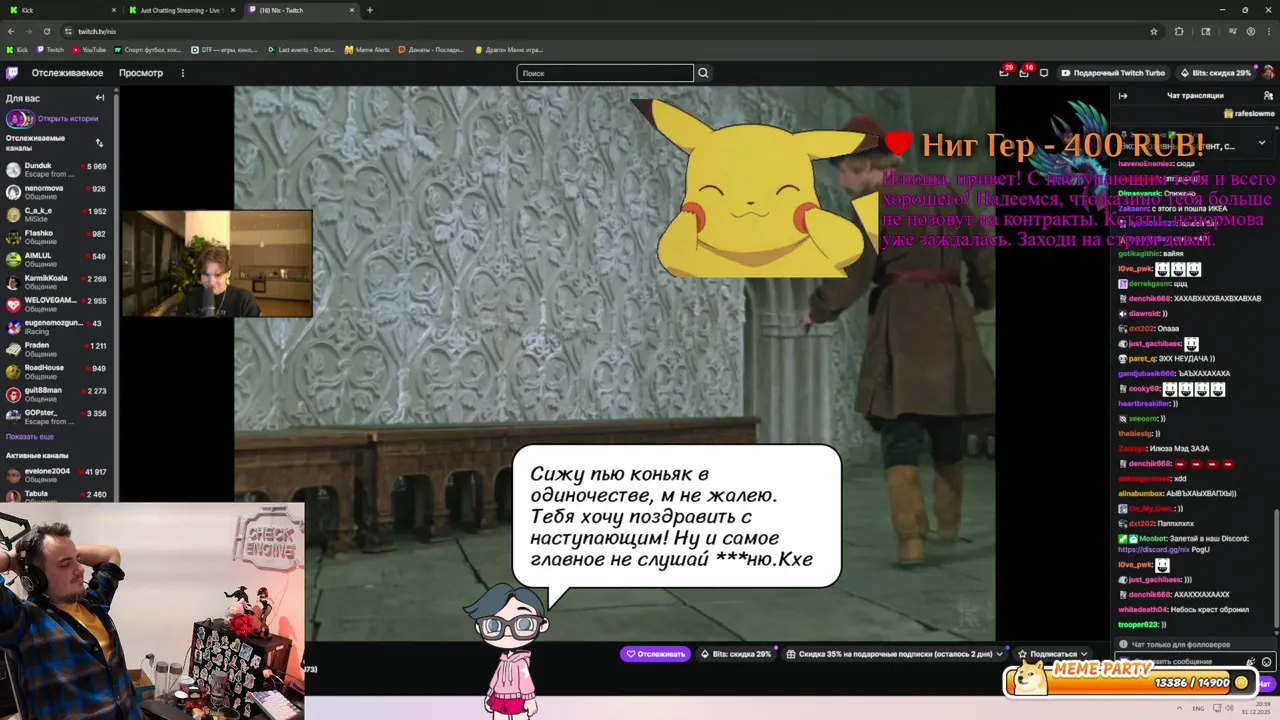
Task: Expand the pinned chat message chevron
Action: point(1261,143)
